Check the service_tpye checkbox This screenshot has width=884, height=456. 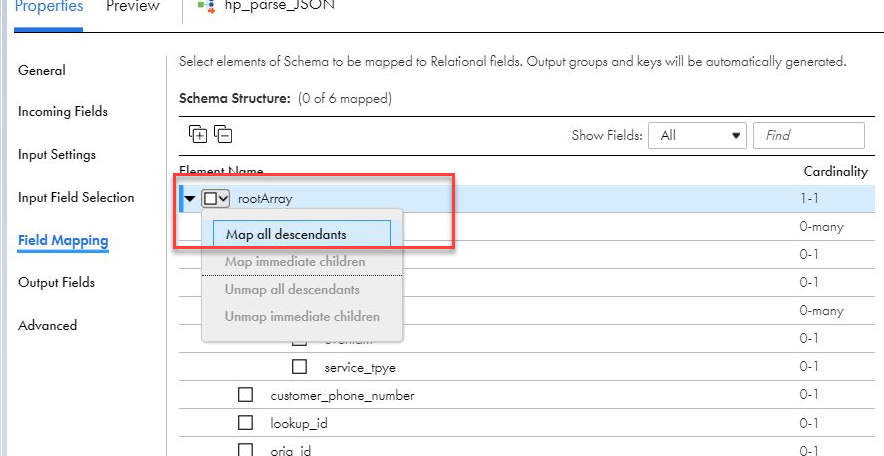point(299,367)
